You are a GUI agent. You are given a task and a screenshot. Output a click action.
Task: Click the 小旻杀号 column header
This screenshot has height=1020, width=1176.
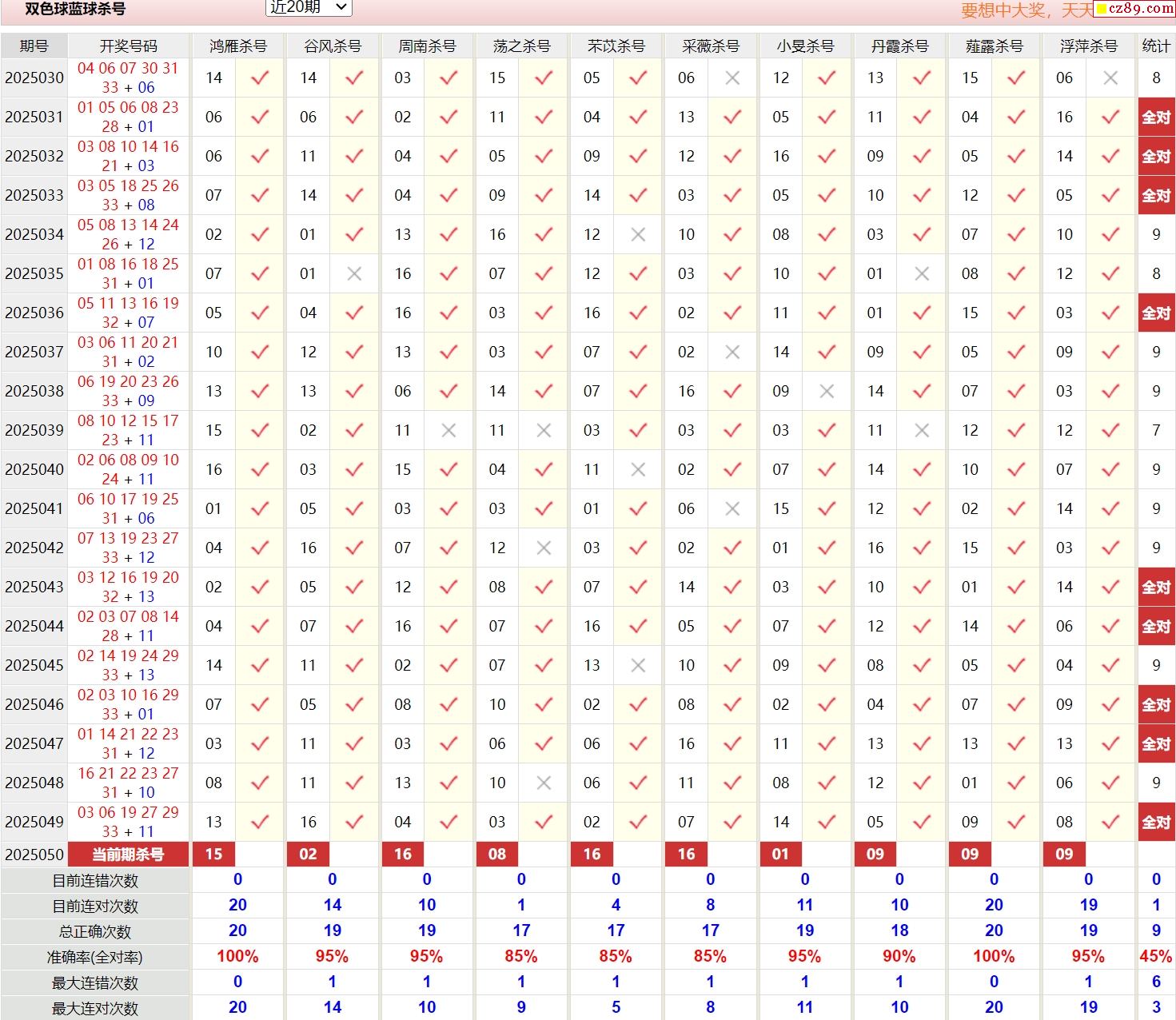(x=805, y=46)
